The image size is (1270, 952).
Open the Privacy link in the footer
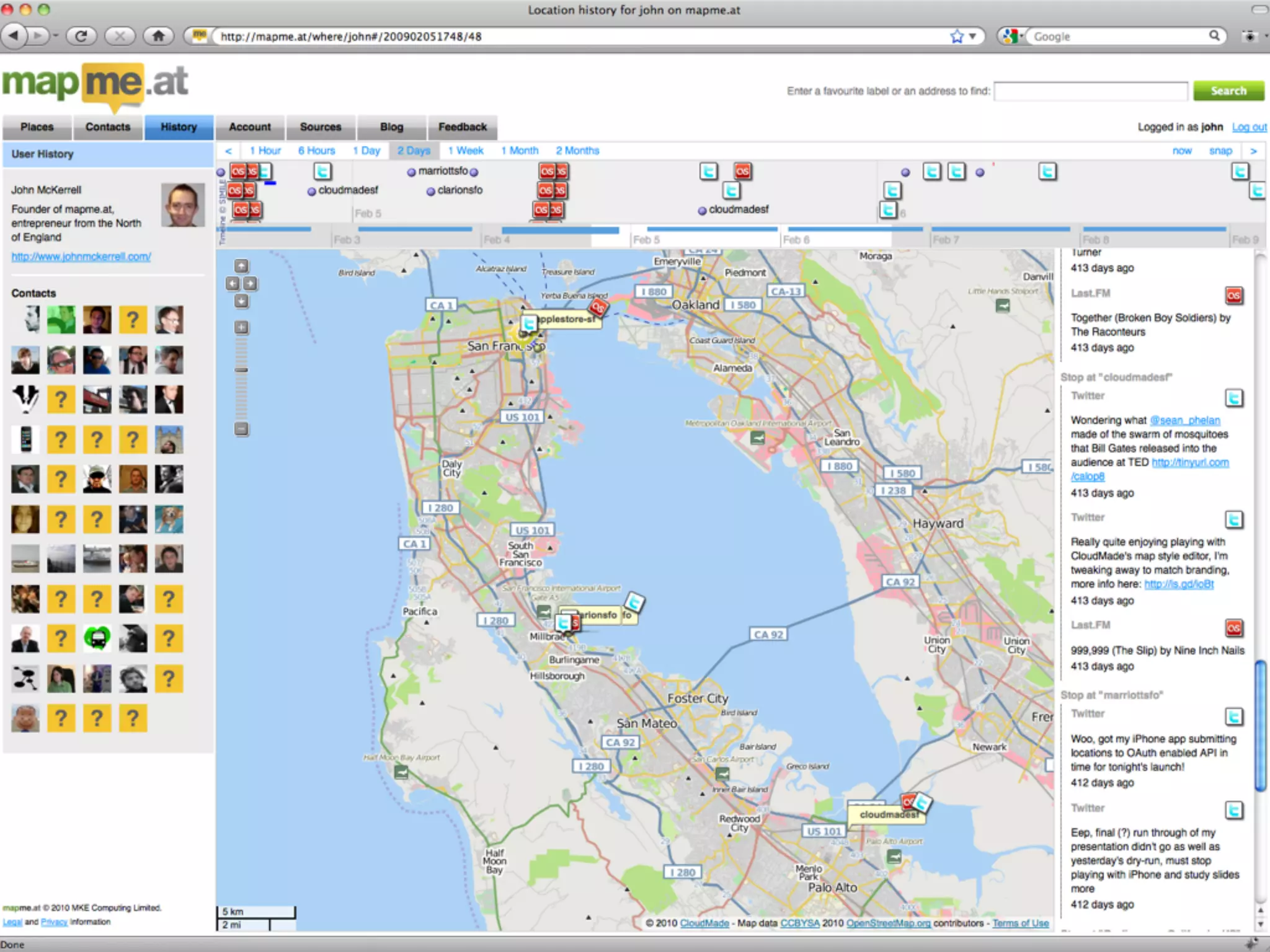[x=54, y=922]
